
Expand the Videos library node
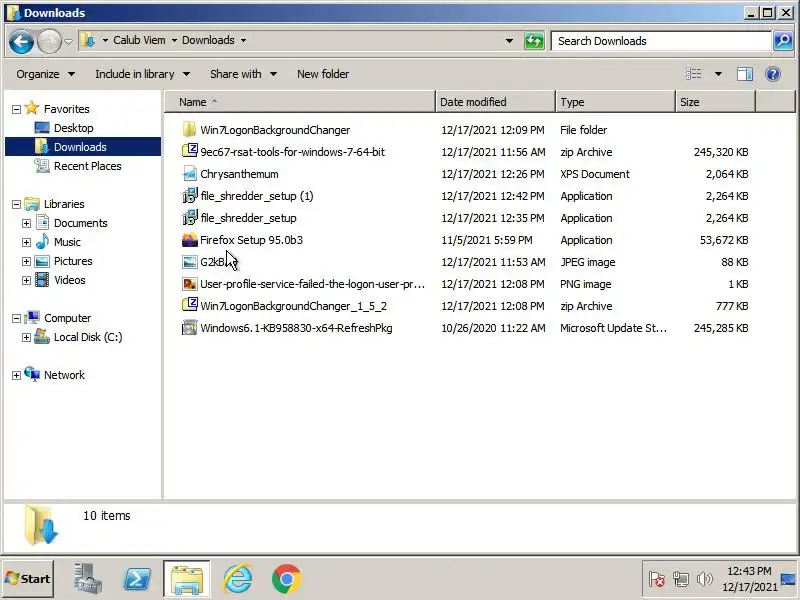(26, 280)
